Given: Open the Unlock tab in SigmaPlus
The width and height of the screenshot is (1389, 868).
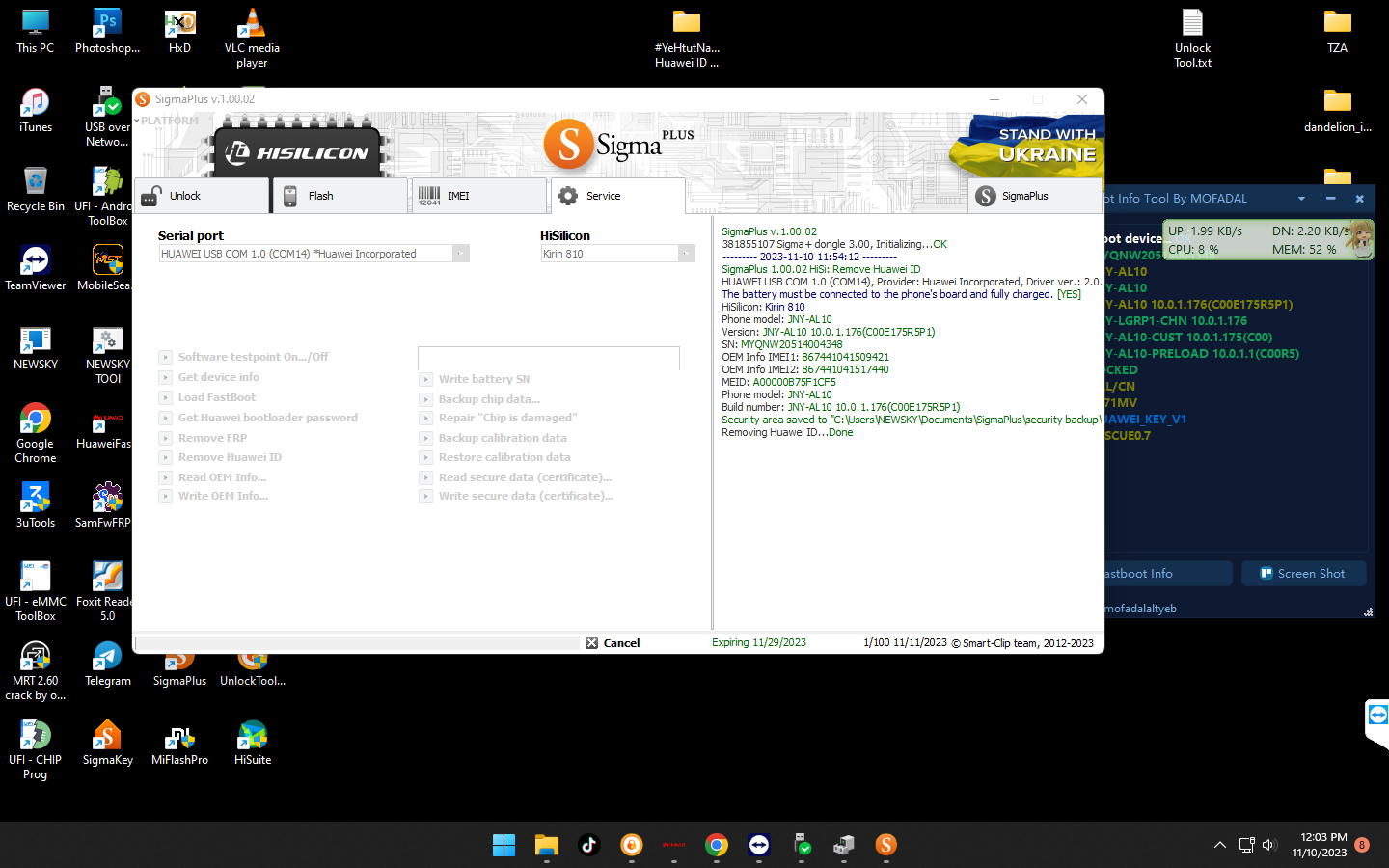Looking at the screenshot, I should coord(202,196).
